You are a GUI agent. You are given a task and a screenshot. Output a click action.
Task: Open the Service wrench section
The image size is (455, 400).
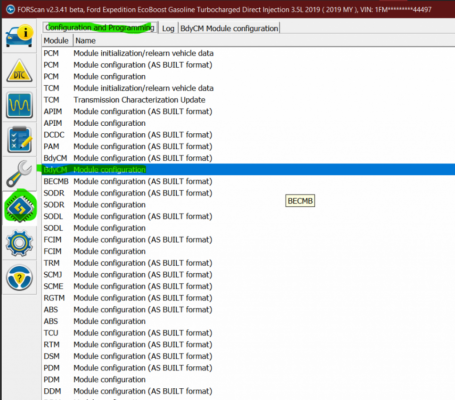[x=19, y=174]
